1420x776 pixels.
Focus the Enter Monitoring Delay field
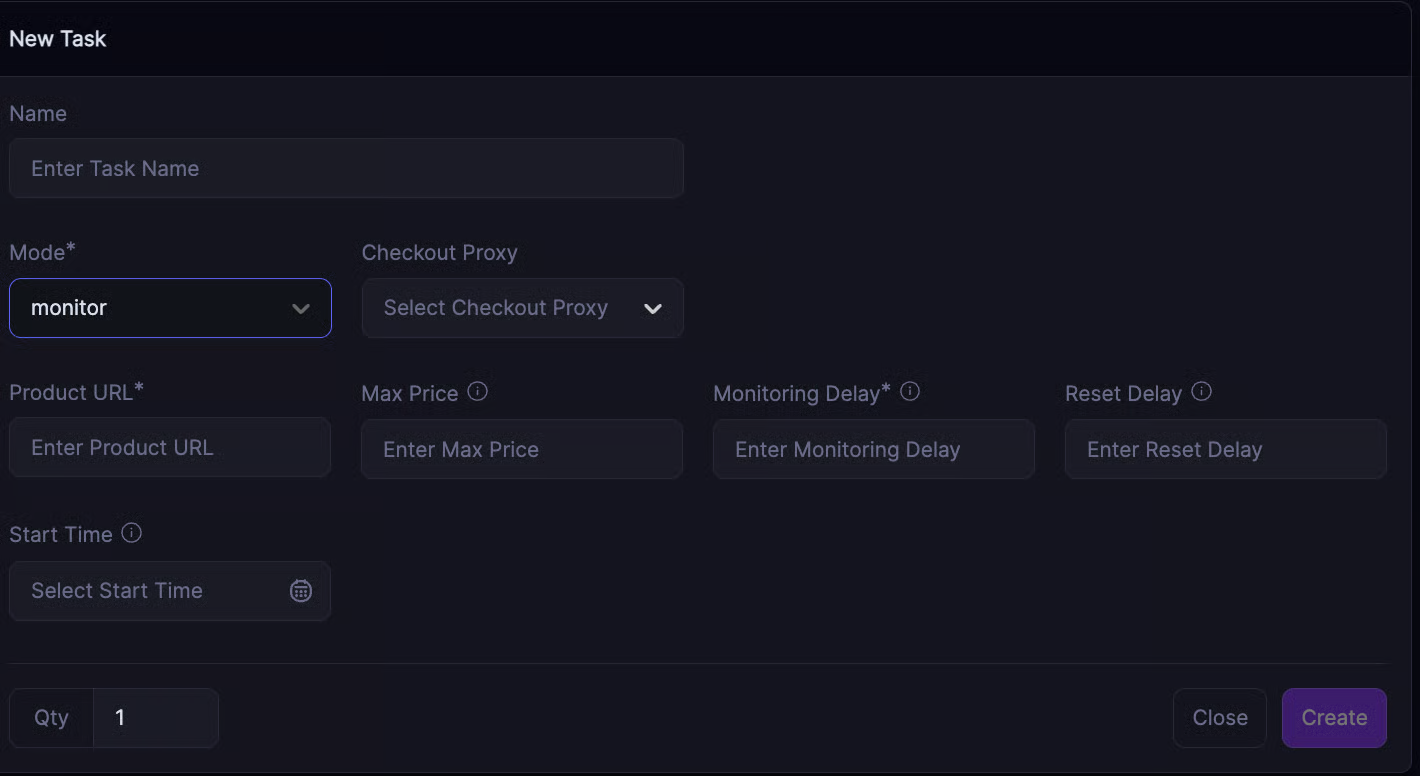pos(873,449)
